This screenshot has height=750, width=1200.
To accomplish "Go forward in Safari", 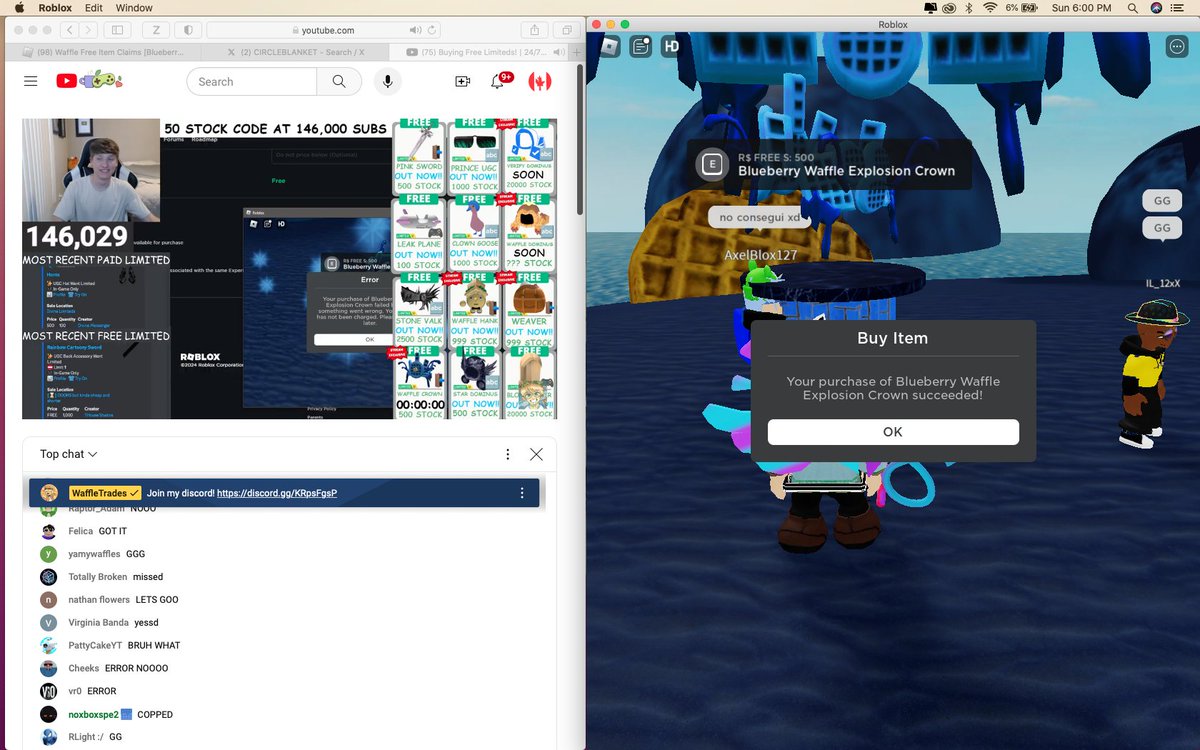I will 90,30.
